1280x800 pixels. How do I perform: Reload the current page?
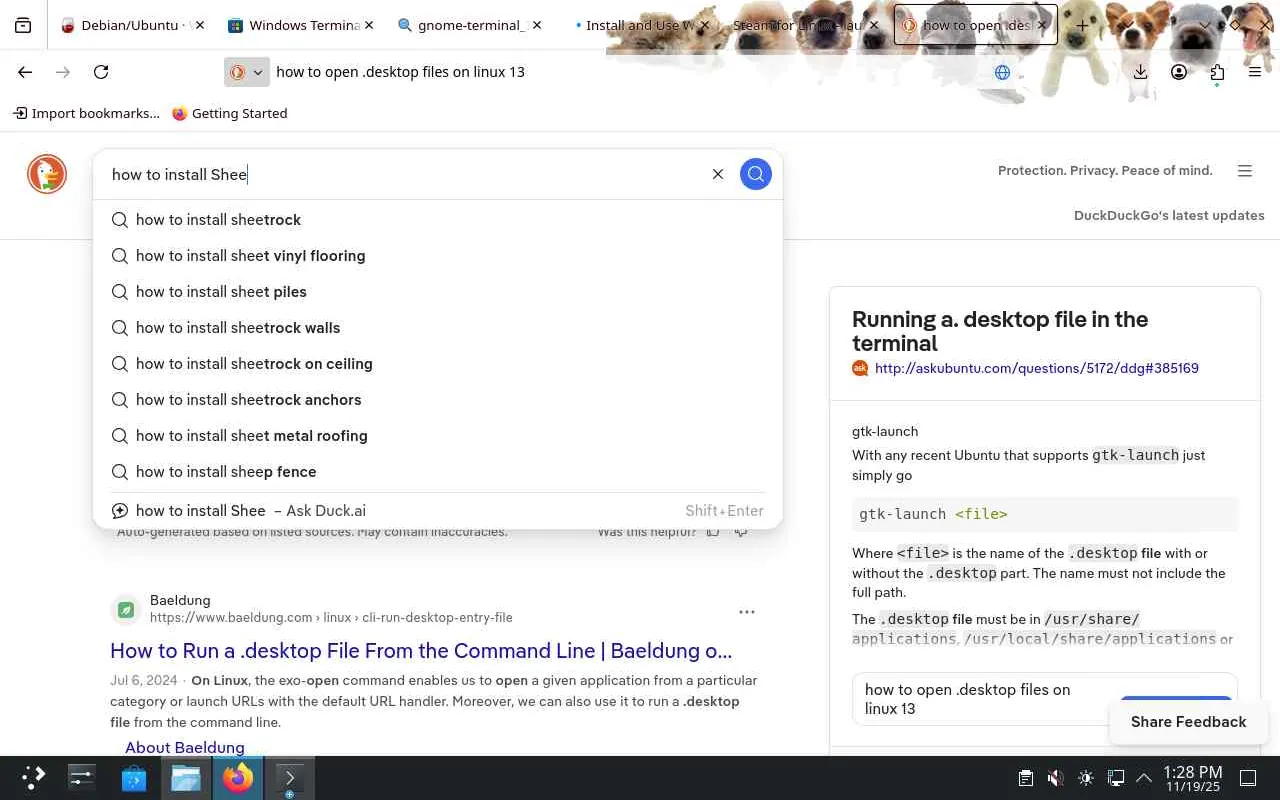click(x=101, y=72)
